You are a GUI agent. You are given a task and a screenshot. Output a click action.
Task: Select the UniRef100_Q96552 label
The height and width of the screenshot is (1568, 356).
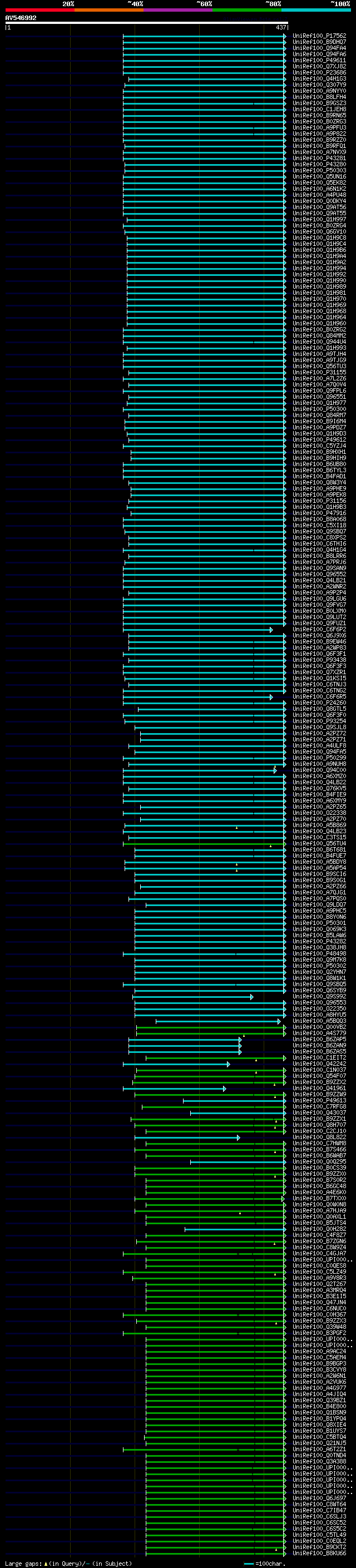click(x=319, y=574)
